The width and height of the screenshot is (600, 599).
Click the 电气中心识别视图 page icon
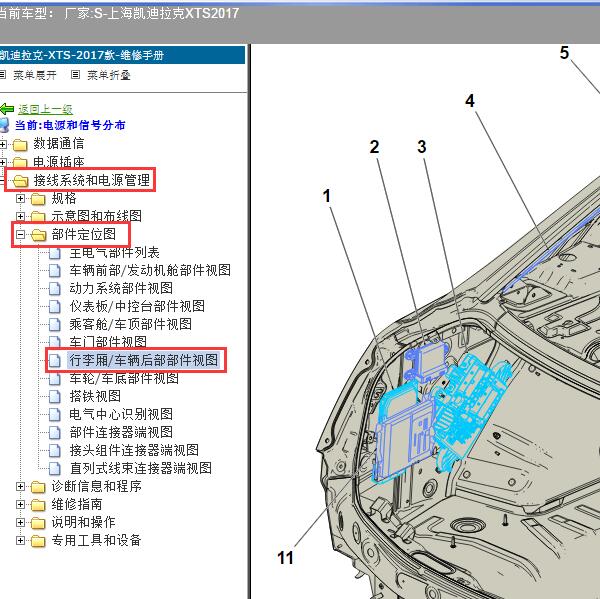tap(55, 415)
